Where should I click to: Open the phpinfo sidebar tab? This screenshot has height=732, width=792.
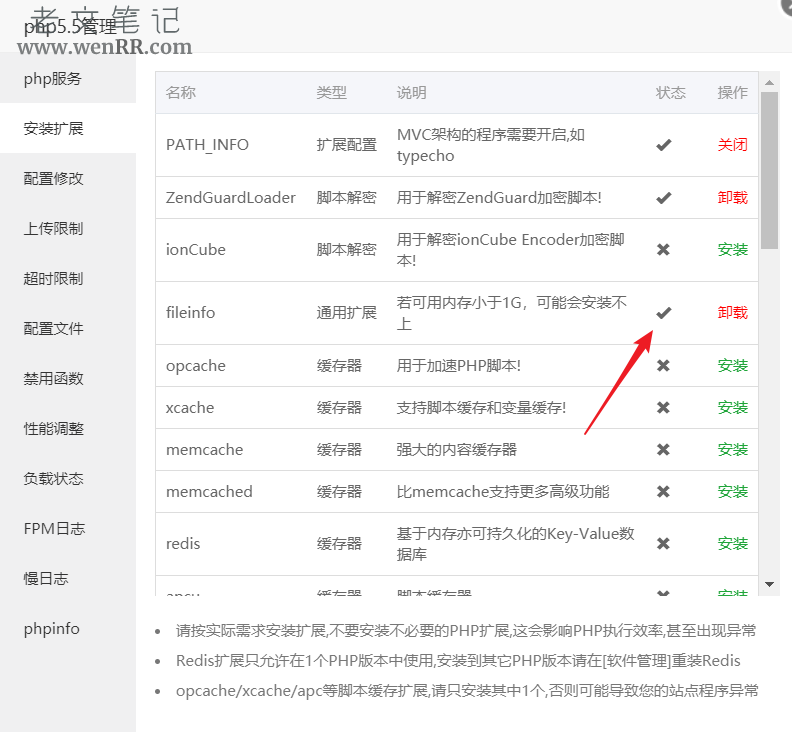(x=68, y=628)
